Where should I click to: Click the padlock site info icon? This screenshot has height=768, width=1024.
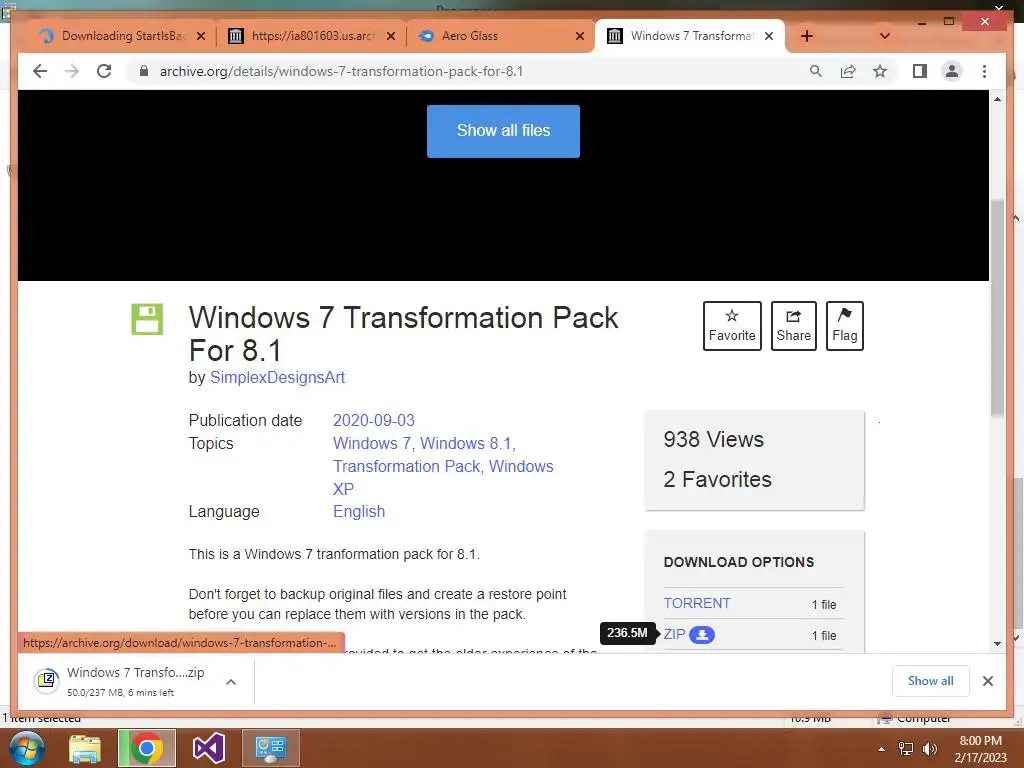pyautogui.click(x=144, y=71)
